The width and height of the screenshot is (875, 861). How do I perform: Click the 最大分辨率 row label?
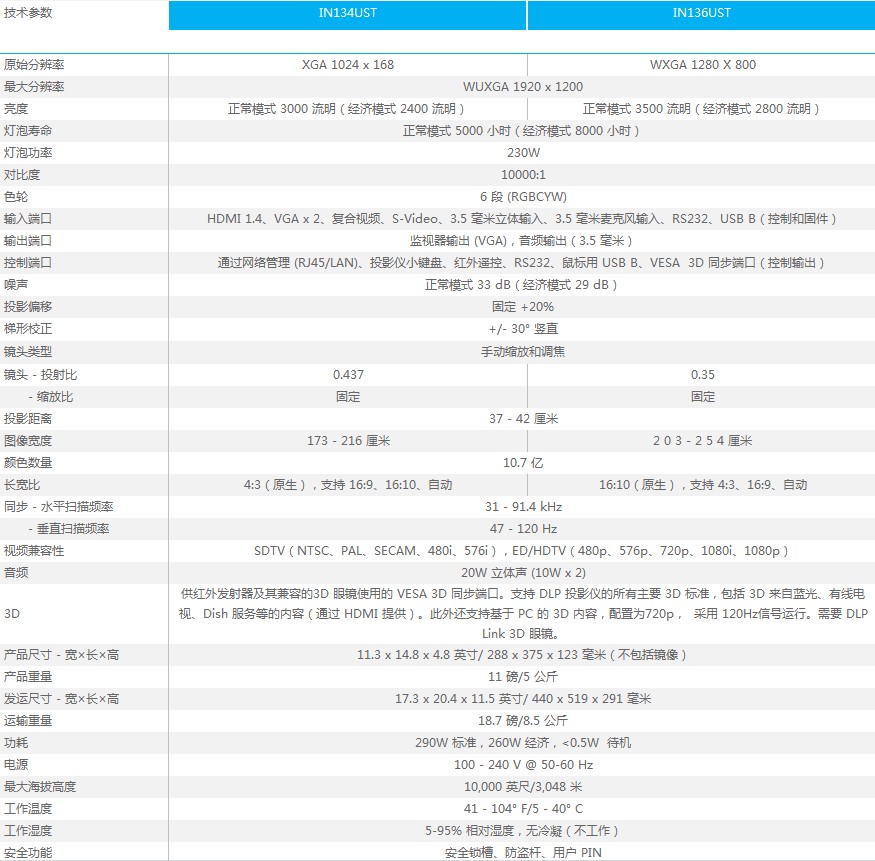[x=34, y=86]
